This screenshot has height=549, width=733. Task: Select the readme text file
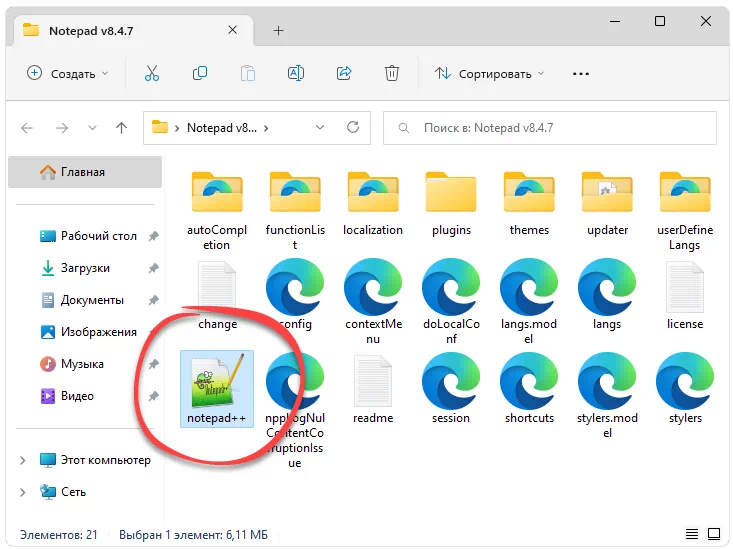[373, 390]
